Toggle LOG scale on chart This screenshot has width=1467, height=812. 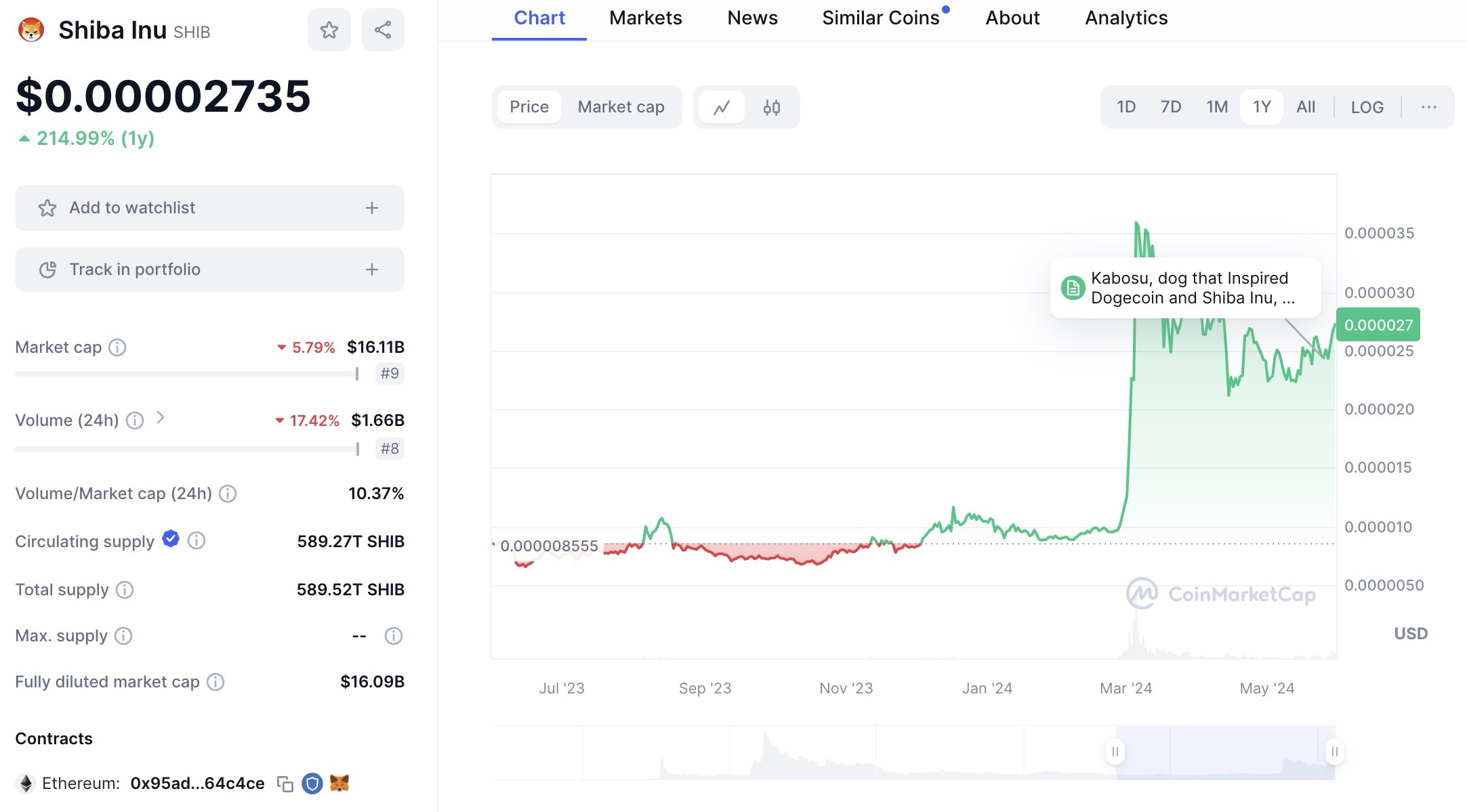(1367, 107)
